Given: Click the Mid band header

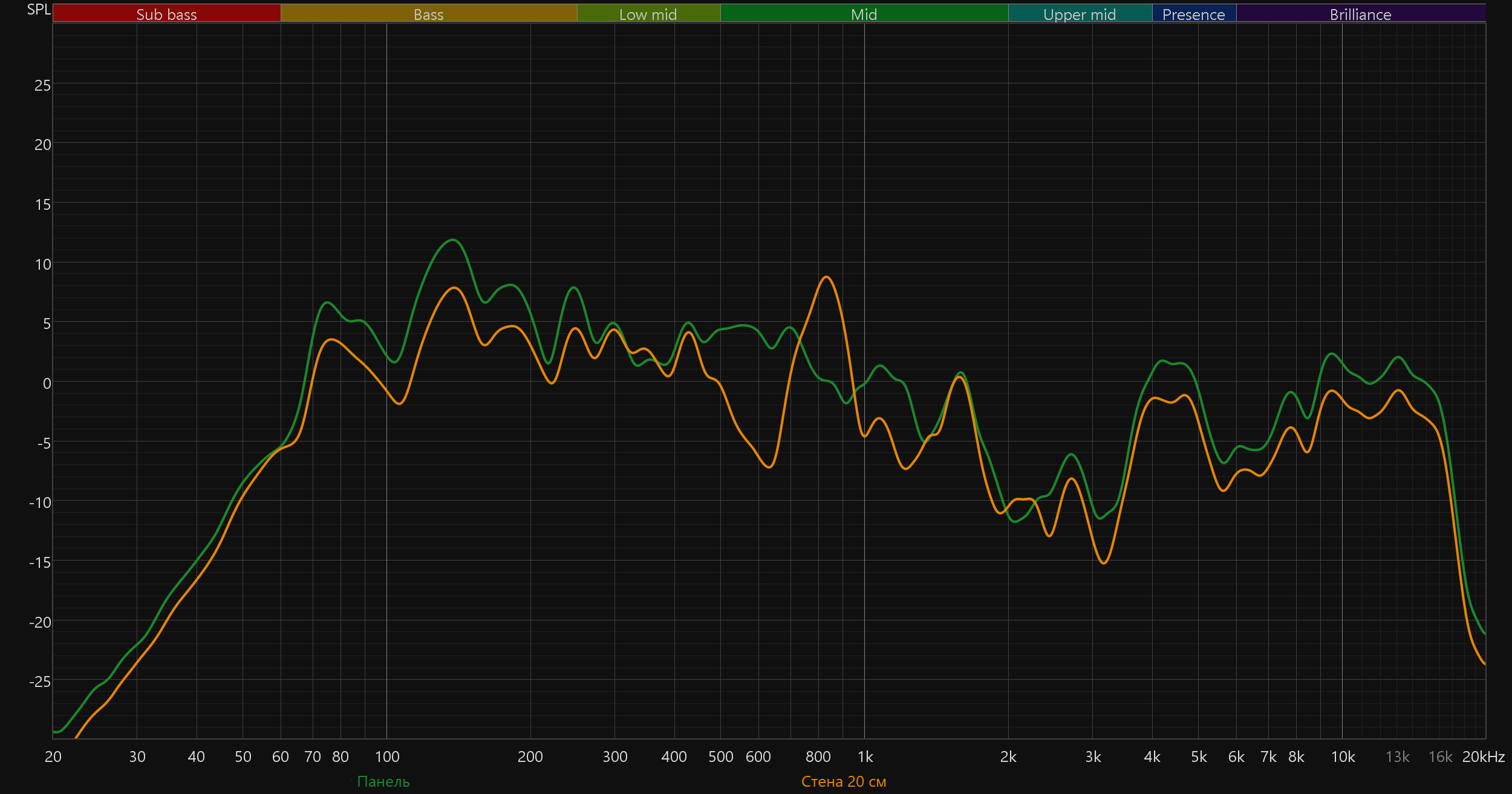Looking at the screenshot, I should coord(864,14).
